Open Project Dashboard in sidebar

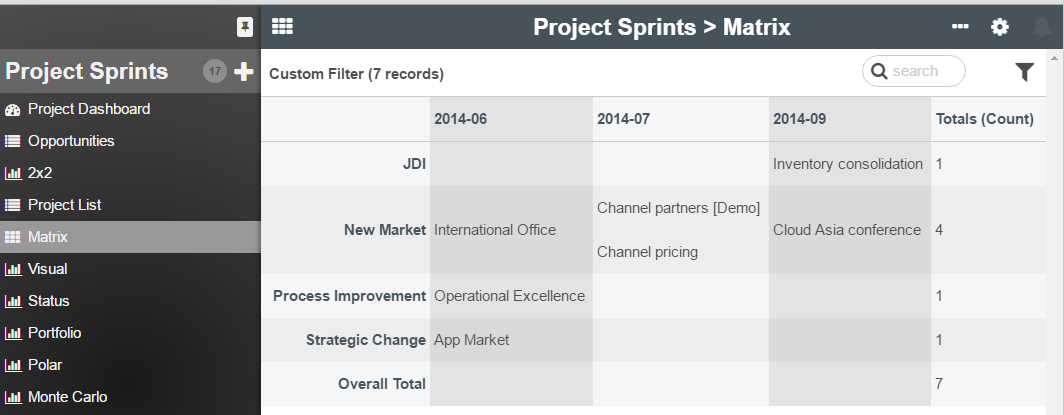tap(88, 109)
